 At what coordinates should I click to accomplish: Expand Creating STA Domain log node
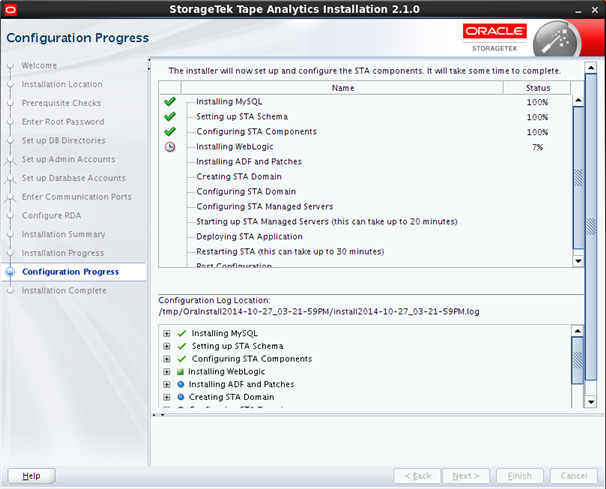click(x=167, y=397)
